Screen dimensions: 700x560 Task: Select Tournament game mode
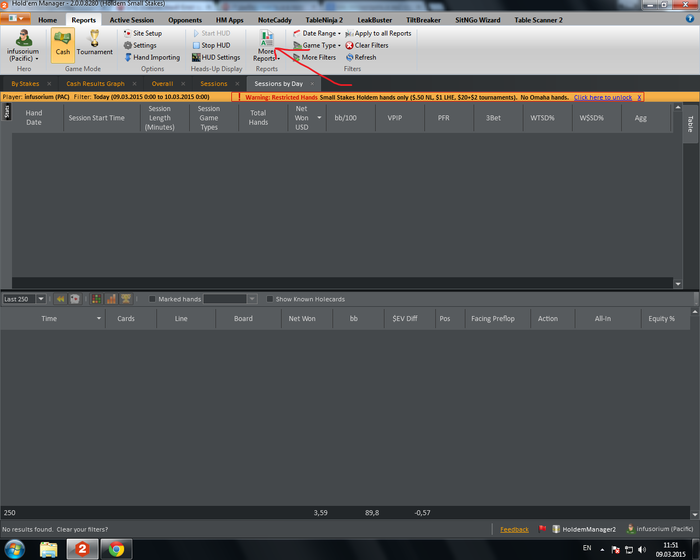[x=95, y=43]
